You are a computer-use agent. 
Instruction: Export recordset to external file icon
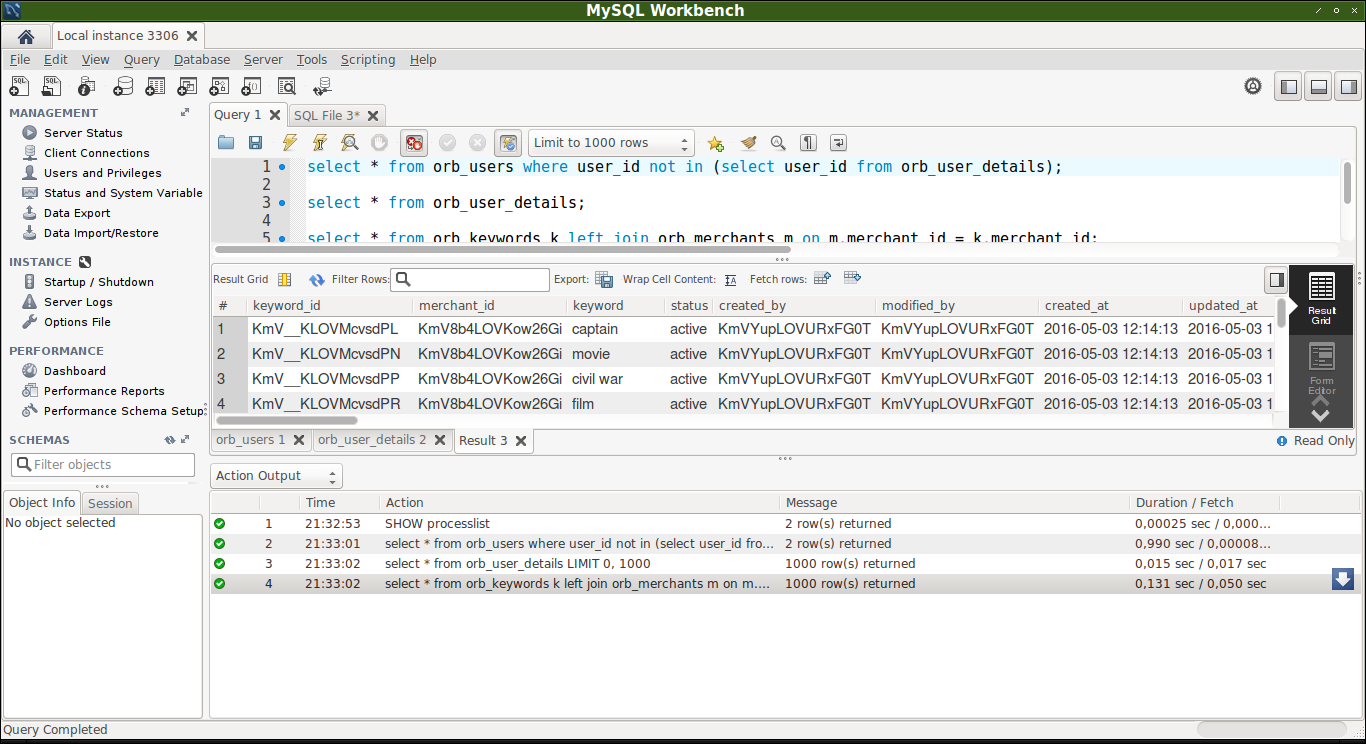tap(604, 280)
